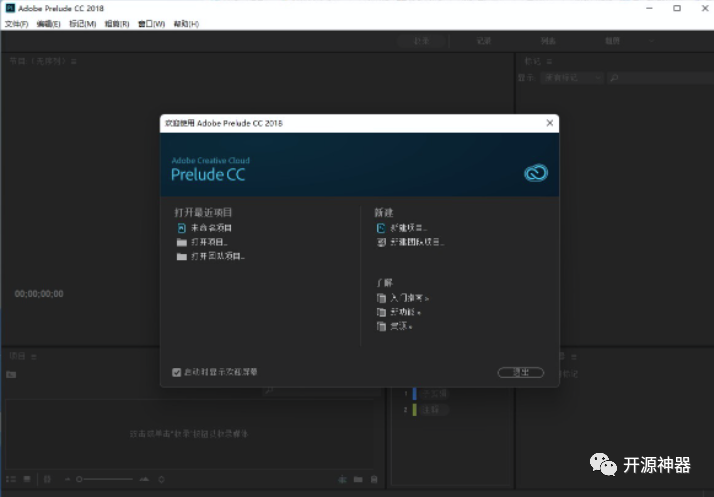Open the 入门指南 getting-started link
Screen dimensions: 714x497
point(409,298)
